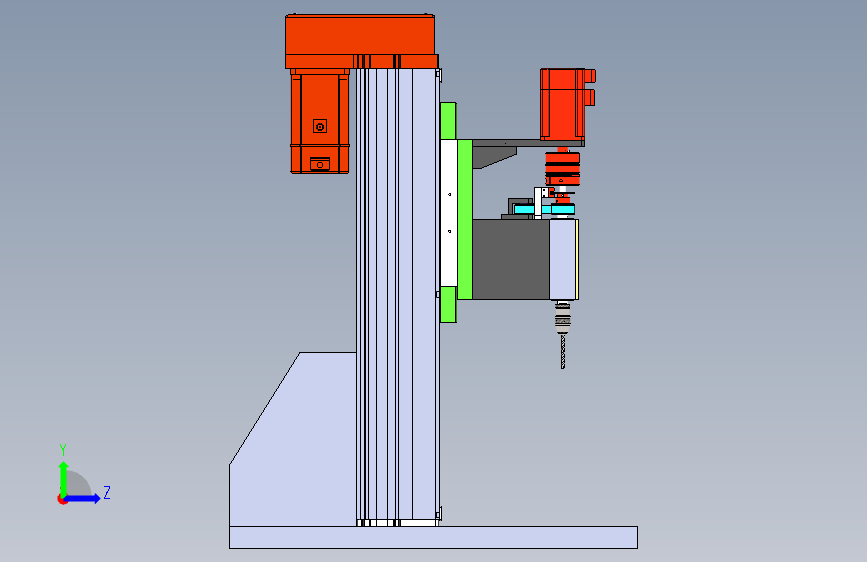
Task: Select the large orange top drive housing
Action: [x=361, y=41]
